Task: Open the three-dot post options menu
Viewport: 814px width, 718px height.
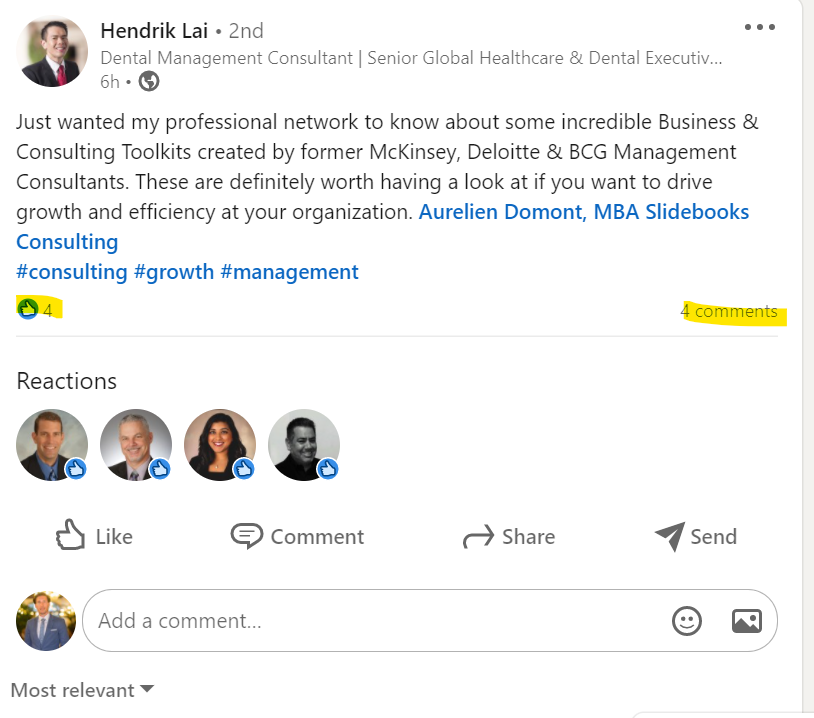Action: [x=760, y=28]
